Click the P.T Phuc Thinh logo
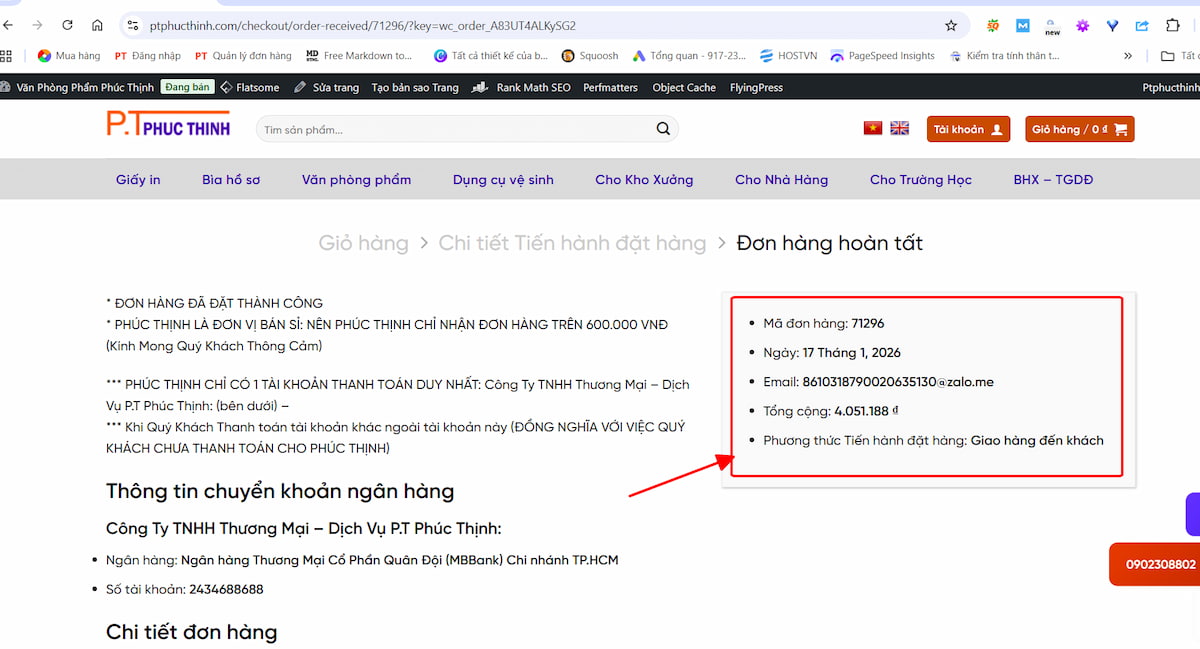Image resolution: width=1200 pixels, height=649 pixels. pos(168,124)
